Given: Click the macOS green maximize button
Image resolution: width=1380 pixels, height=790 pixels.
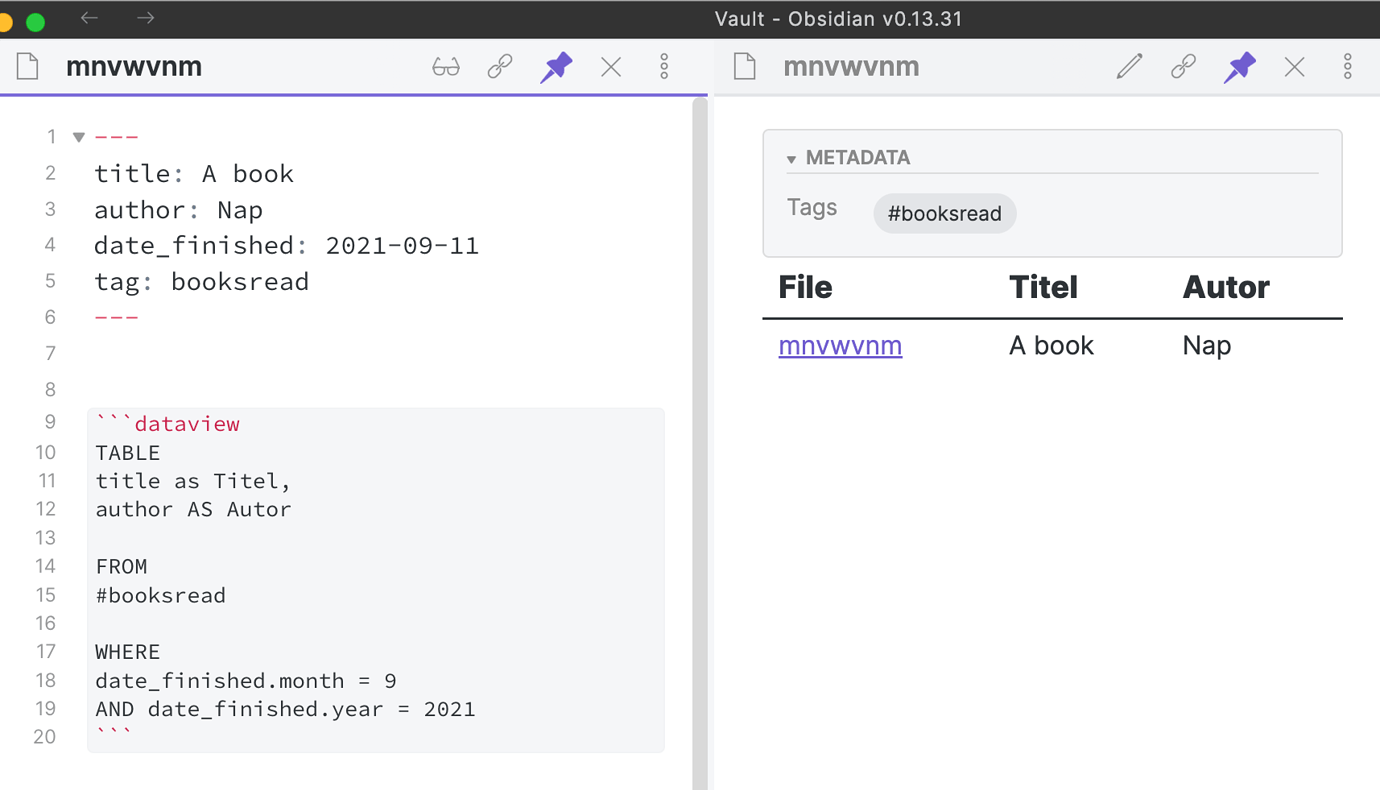Looking at the screenshot, I should [35, 21].
